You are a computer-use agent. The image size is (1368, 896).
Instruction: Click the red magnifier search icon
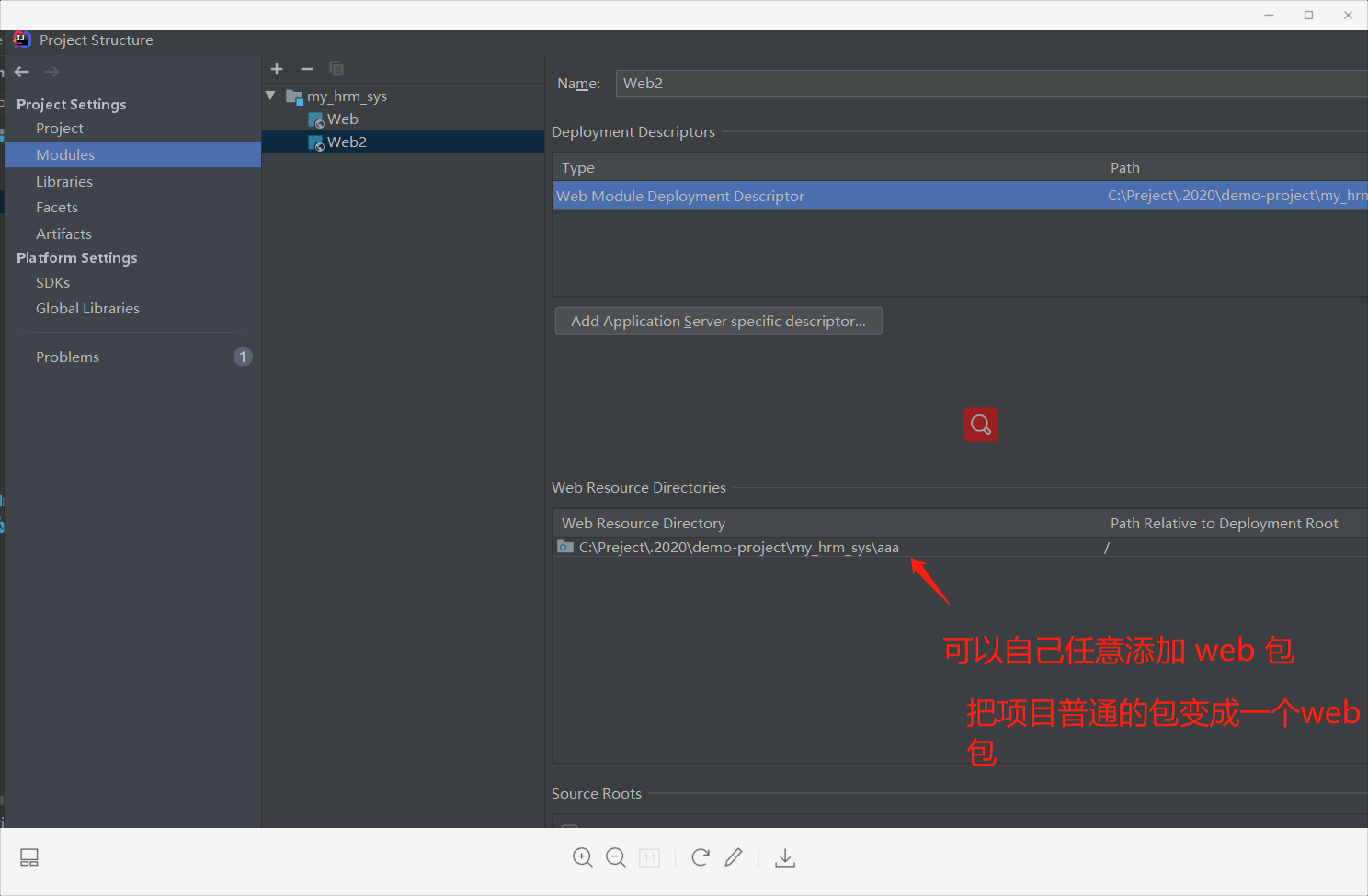980,425
